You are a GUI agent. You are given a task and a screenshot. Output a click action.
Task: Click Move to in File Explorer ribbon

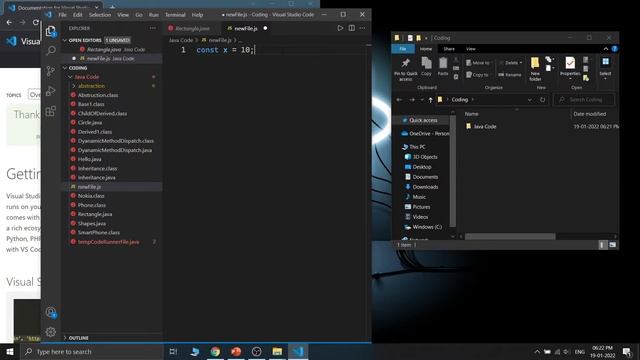coord(478,63)
